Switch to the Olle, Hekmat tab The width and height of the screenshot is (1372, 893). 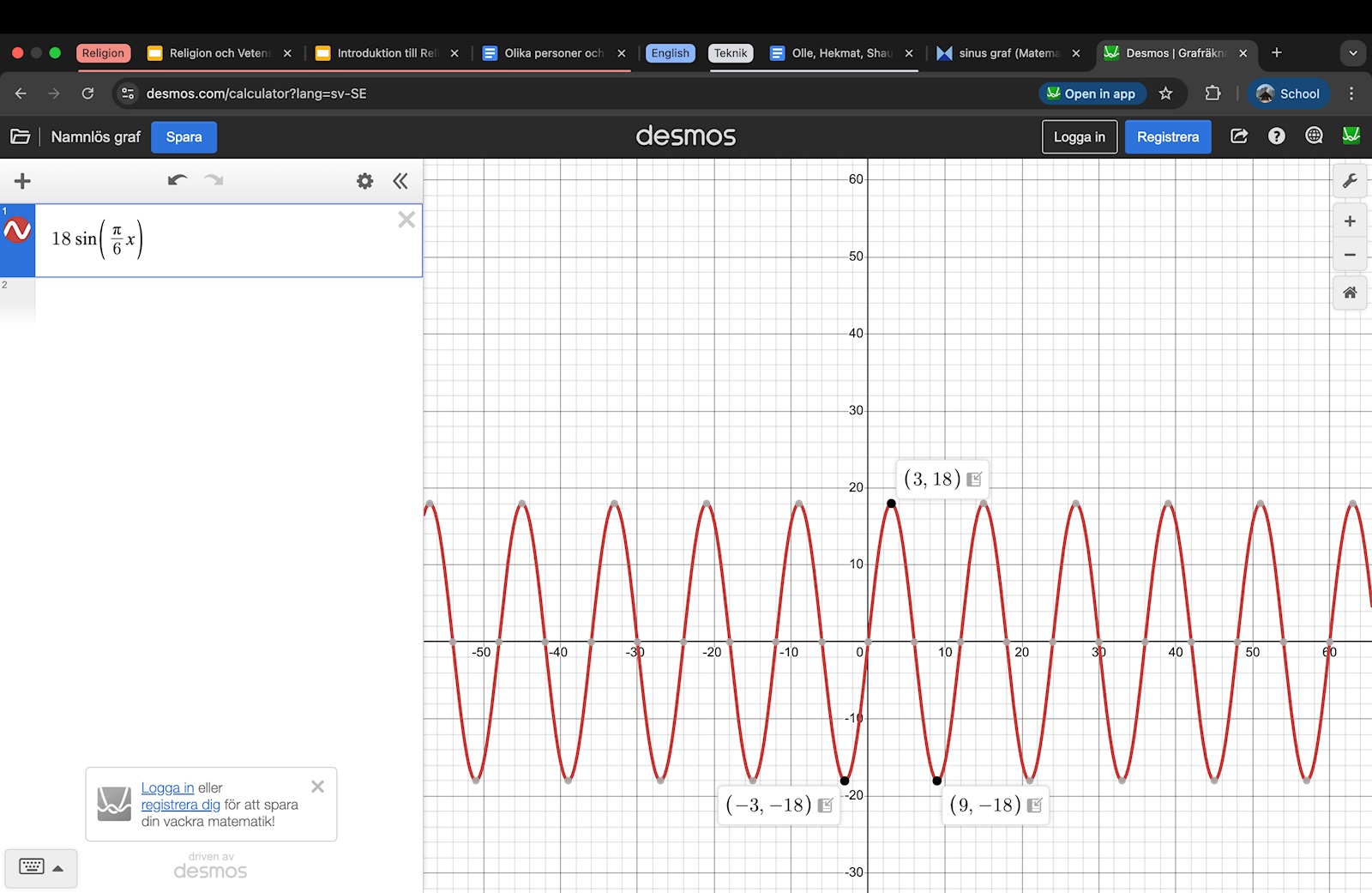840,53
